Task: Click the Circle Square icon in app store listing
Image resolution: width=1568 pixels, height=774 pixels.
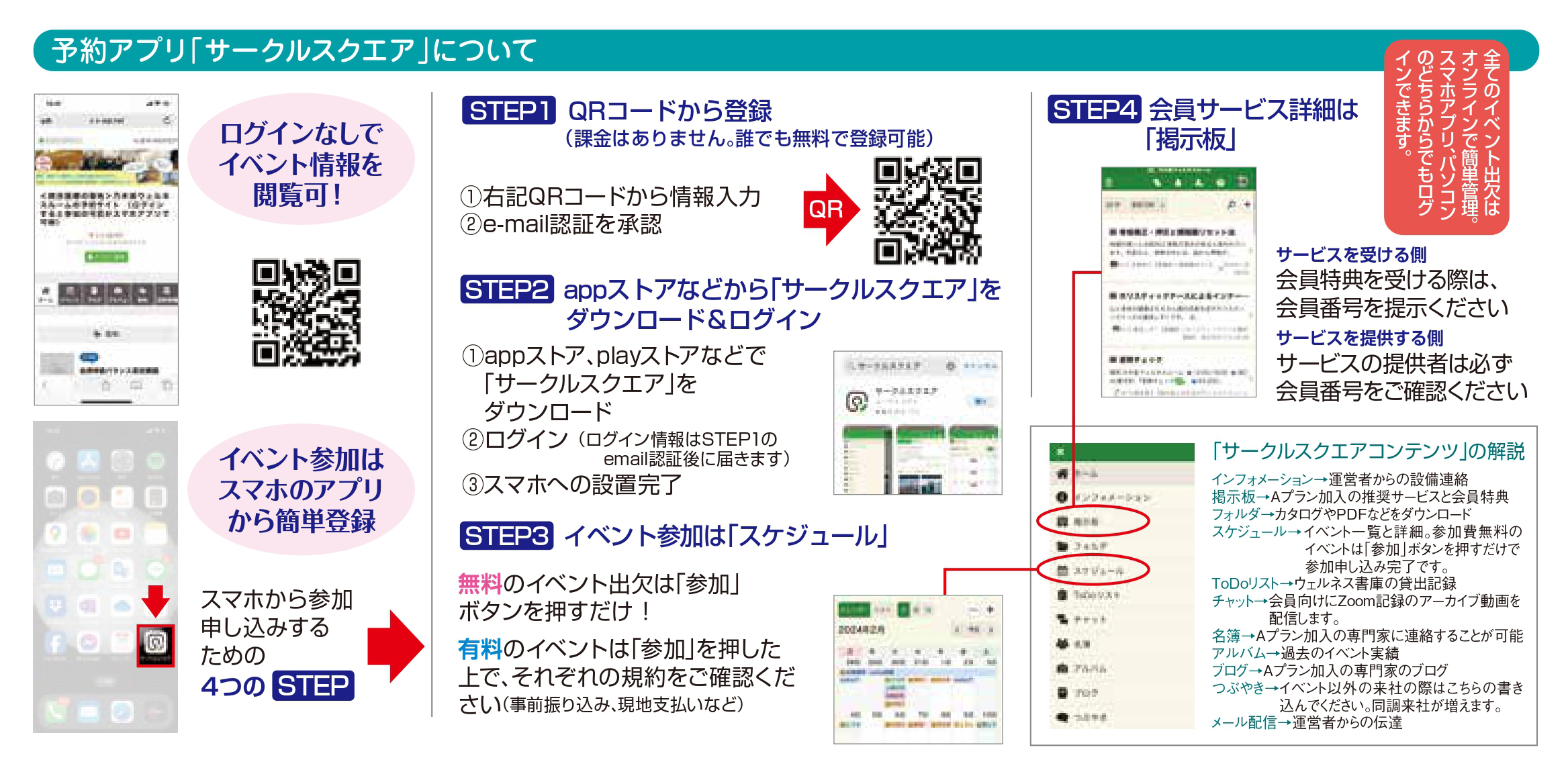Action: coord(856,401)
